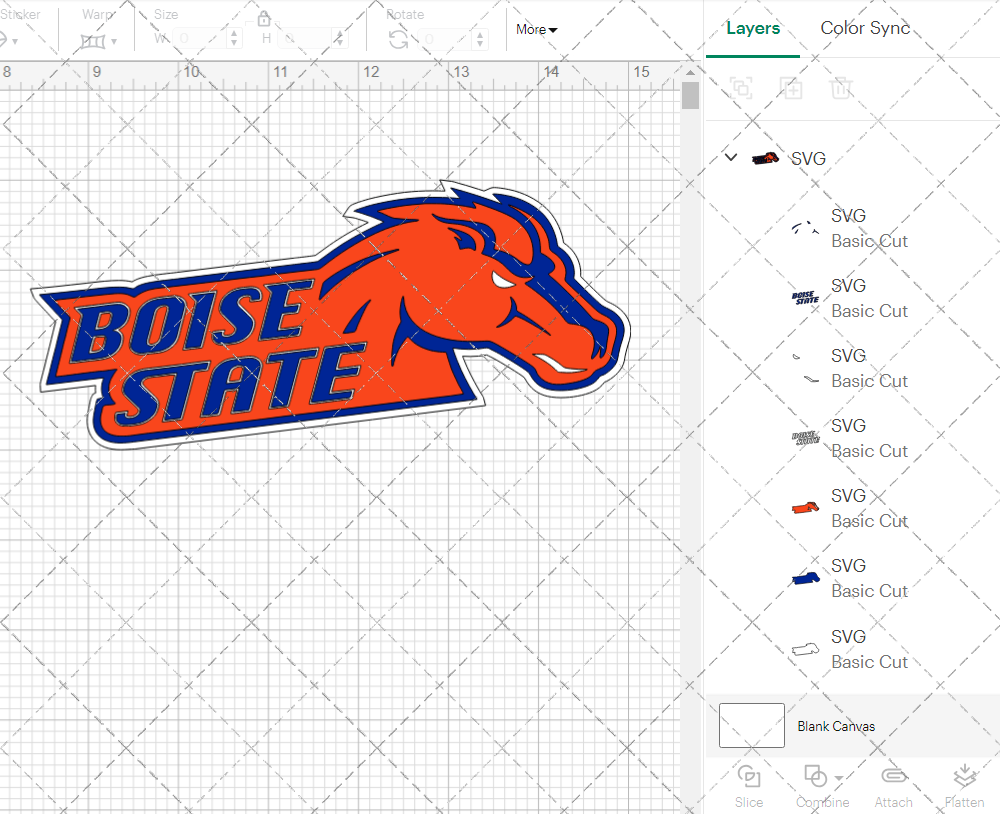The width and height of the screenshot is (1000, 814).
Task: Open the Warp dropdown arrow
Action: click(x=114, y=41)
